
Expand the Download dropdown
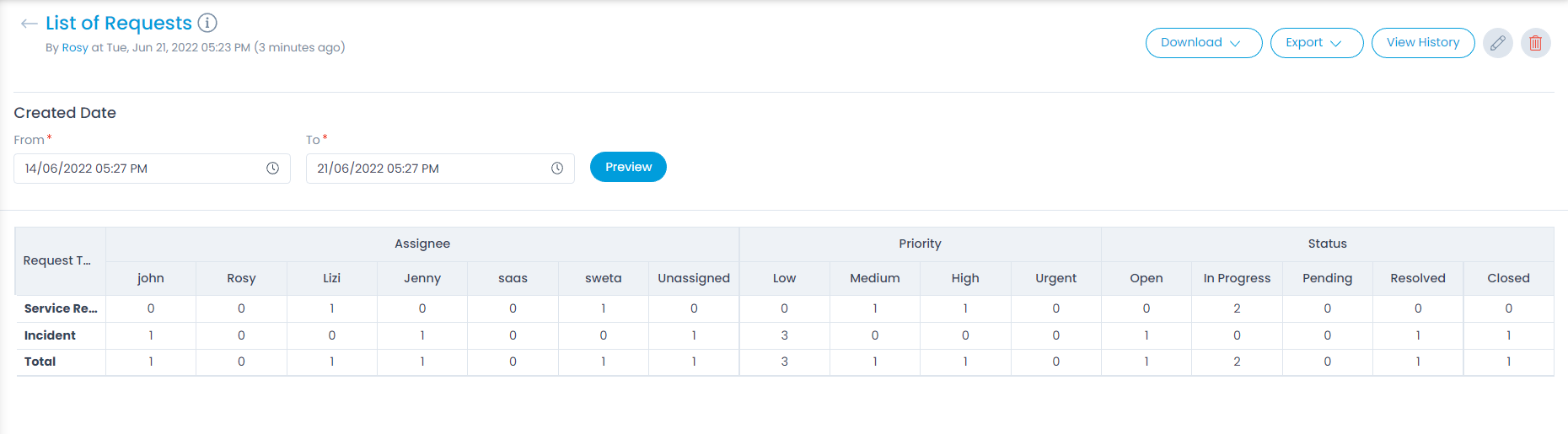[x=1203, y=43]
